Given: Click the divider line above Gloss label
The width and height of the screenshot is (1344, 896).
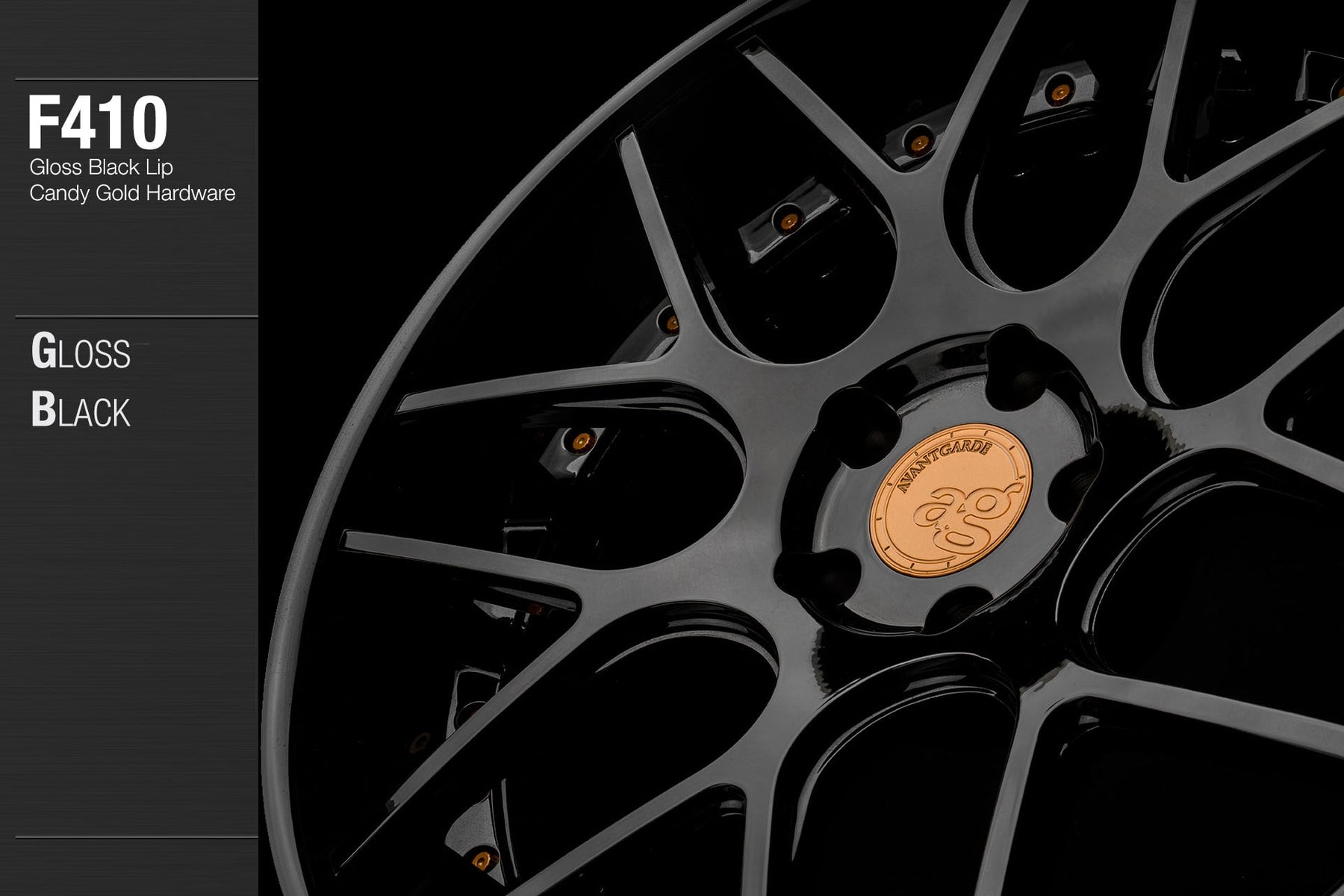Looking at the screenshot, I should (136, 317).
